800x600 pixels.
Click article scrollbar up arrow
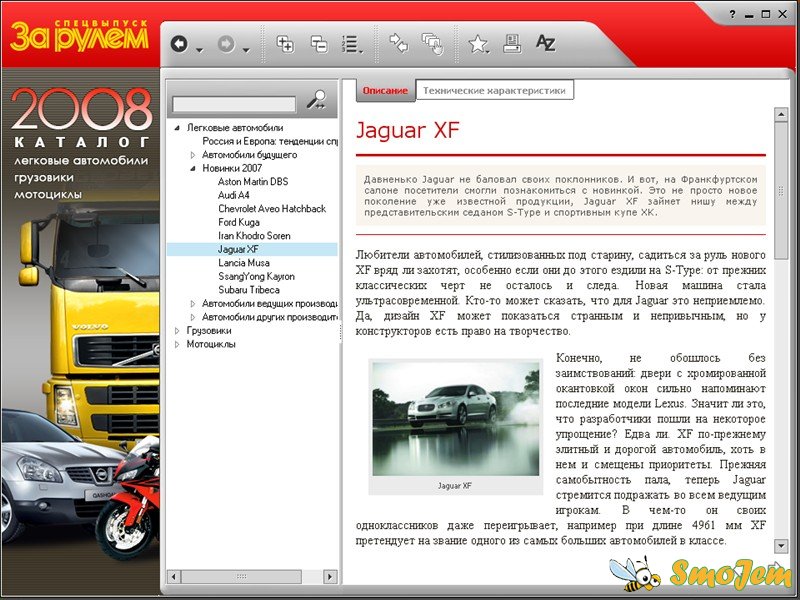pos(781,115)
